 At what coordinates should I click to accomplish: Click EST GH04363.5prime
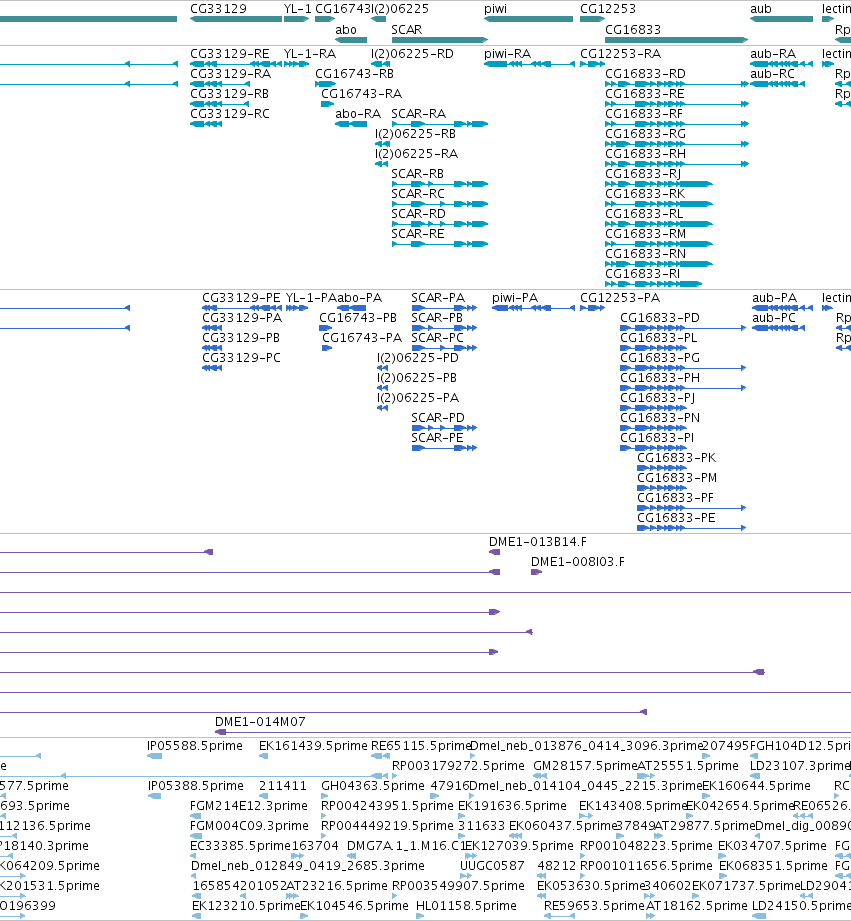tap(325, 796)
